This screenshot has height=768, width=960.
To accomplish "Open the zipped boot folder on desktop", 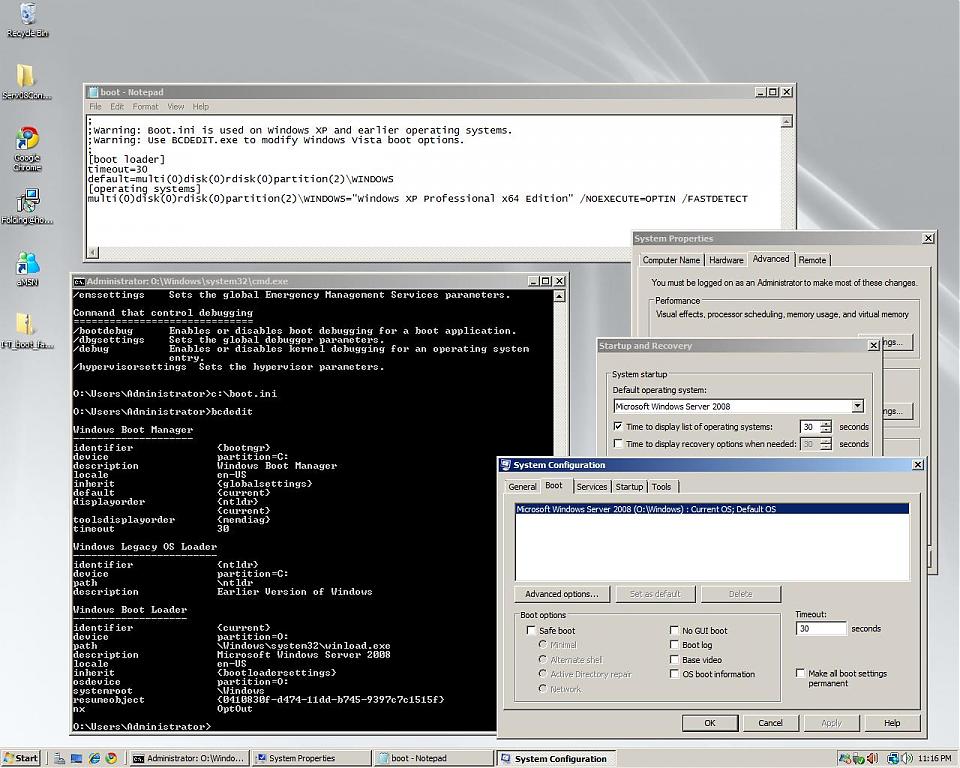I will (26, 329).
